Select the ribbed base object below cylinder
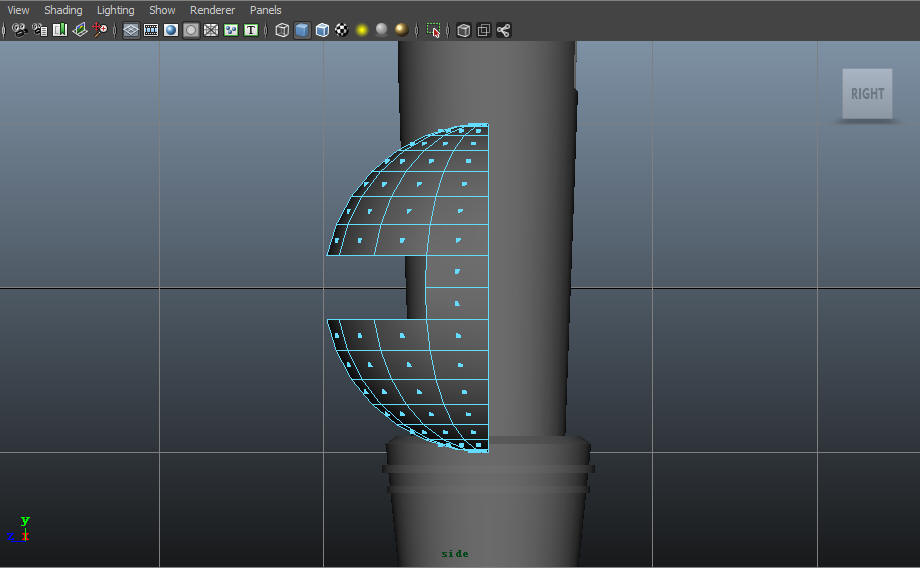Screen dimensions: 920x568 [487, 499]
